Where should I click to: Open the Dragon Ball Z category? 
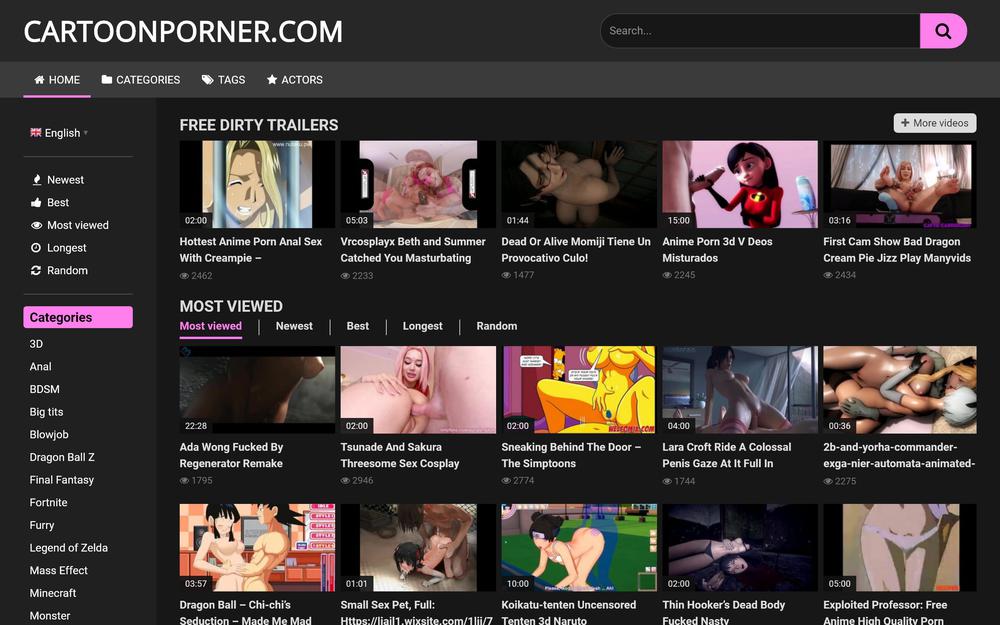click(62, 457)
